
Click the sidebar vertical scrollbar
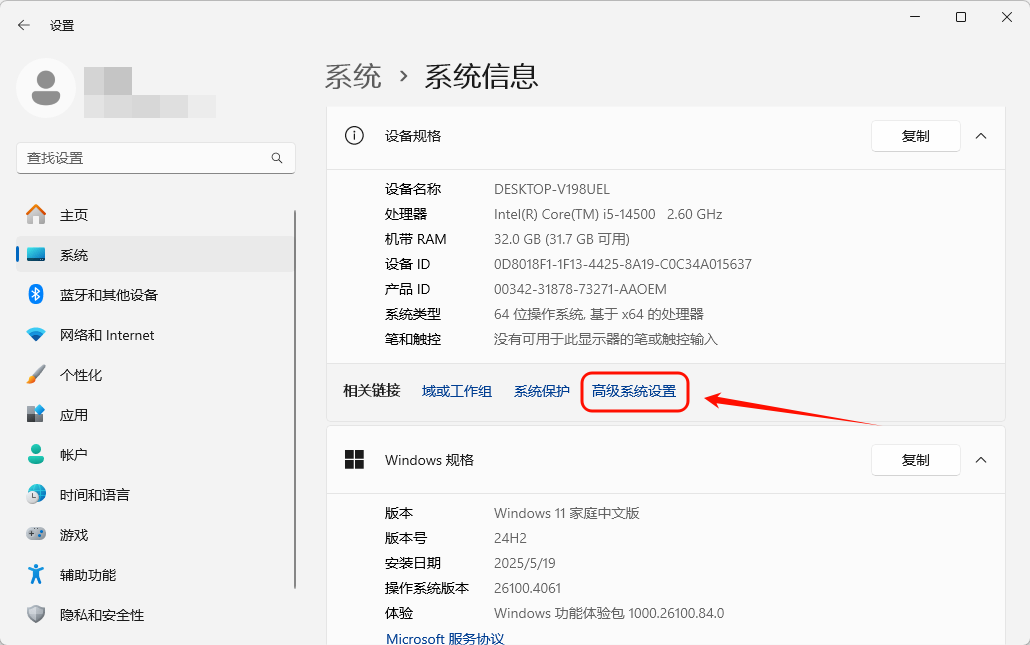[x=295, y=399]
